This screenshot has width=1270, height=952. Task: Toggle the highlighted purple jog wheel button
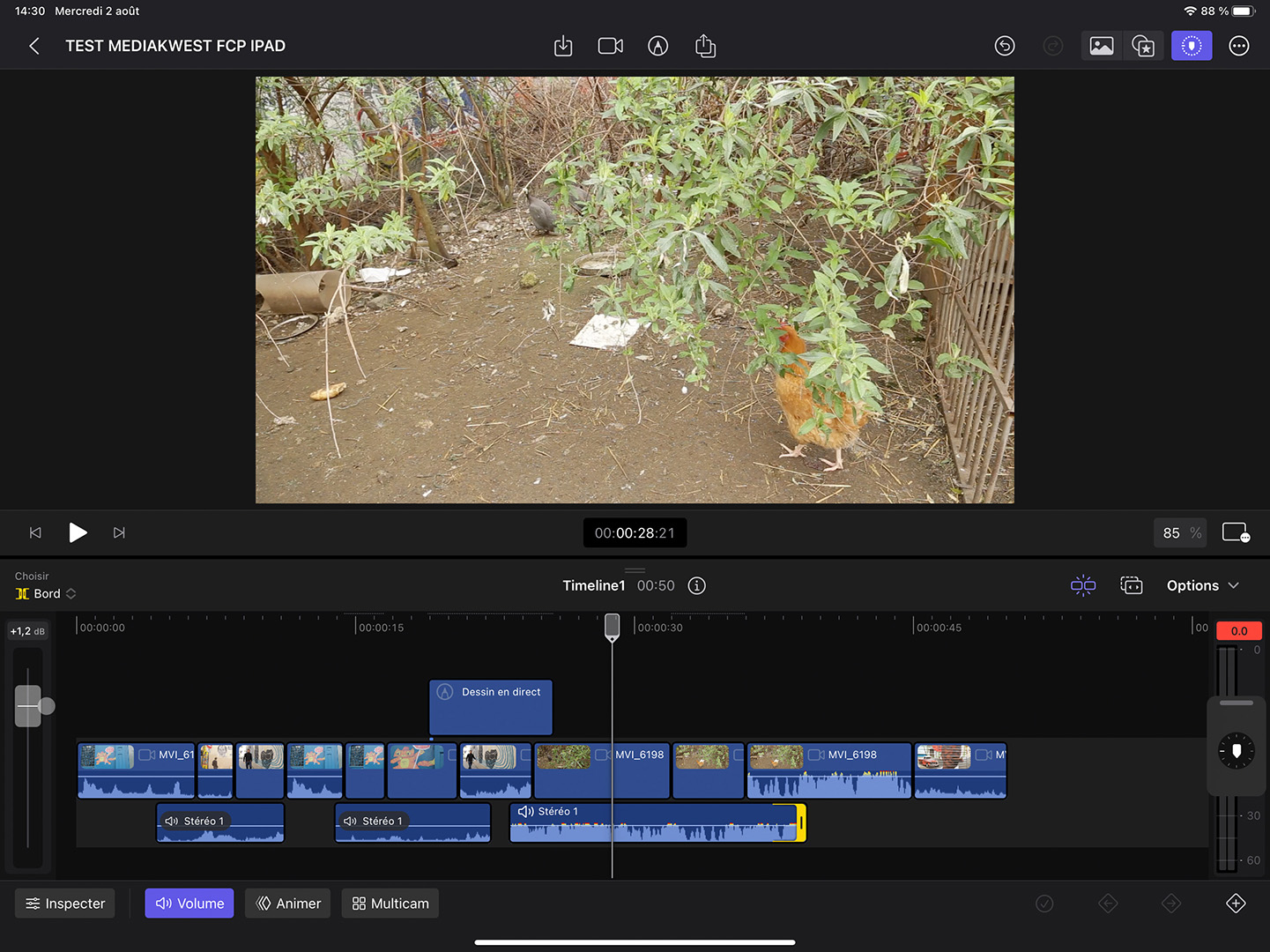(x=1191, y=46)
